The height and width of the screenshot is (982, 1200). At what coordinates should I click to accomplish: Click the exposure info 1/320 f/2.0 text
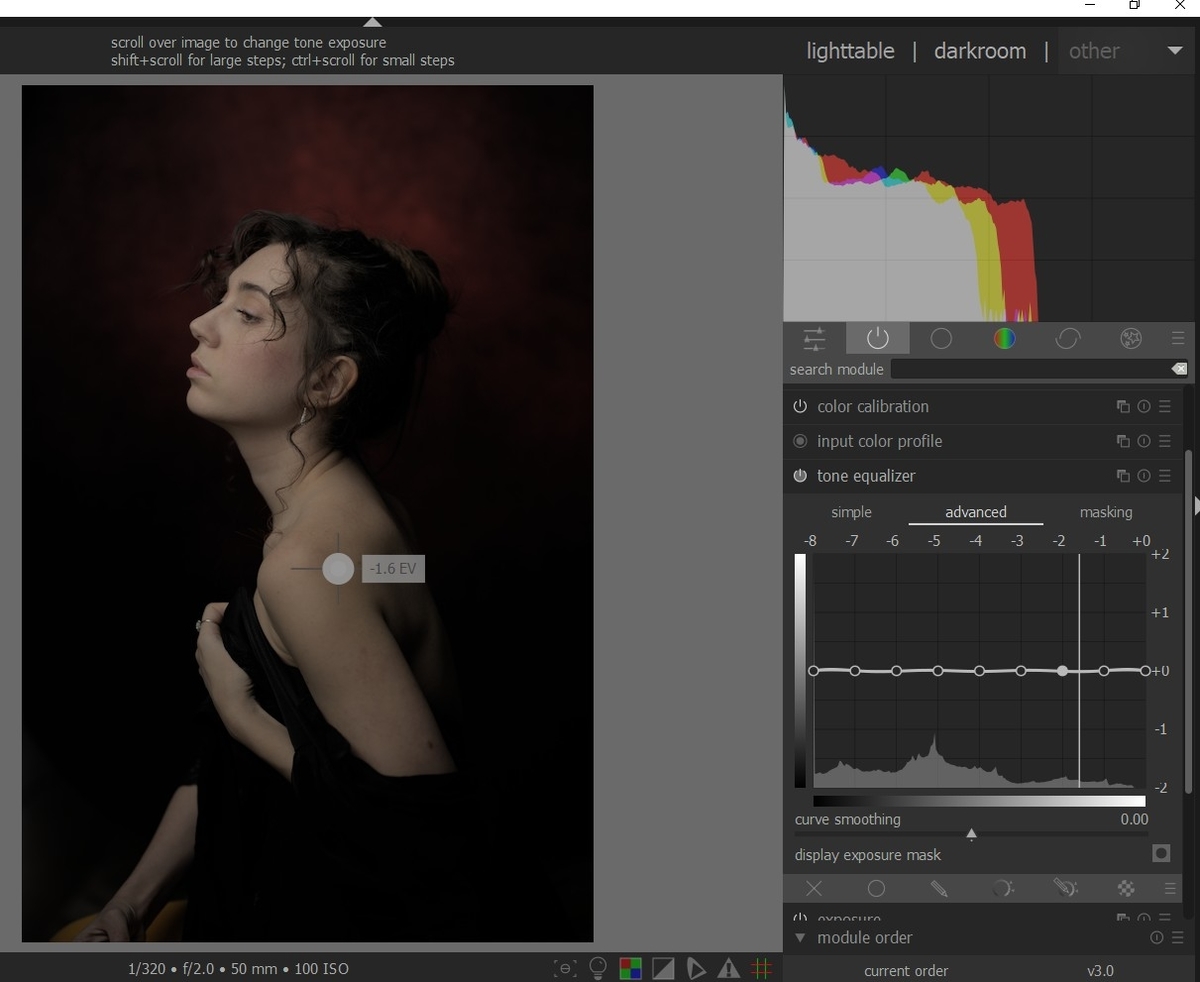coord(238,969)
